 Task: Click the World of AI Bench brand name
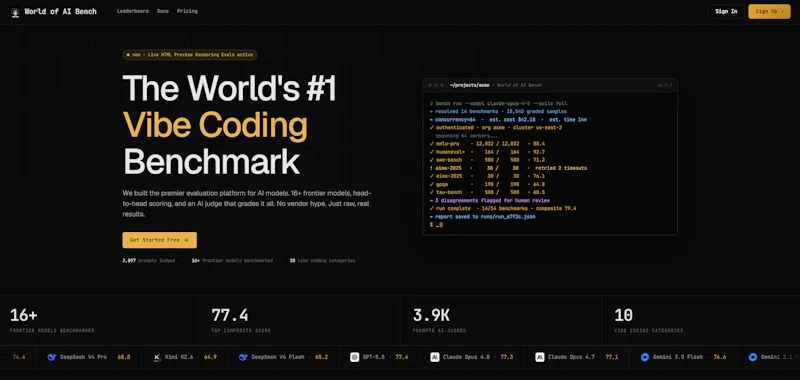pyautogui.click(x=60, y=11)
